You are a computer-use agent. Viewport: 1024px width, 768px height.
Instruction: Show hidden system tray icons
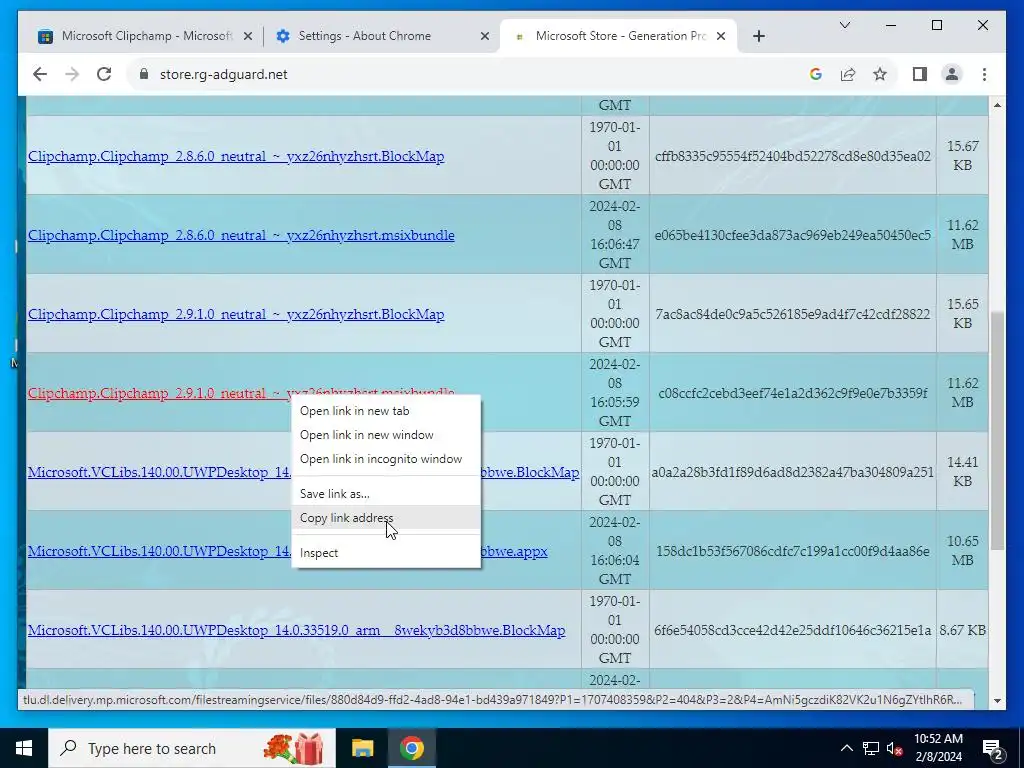pos(846,748)
